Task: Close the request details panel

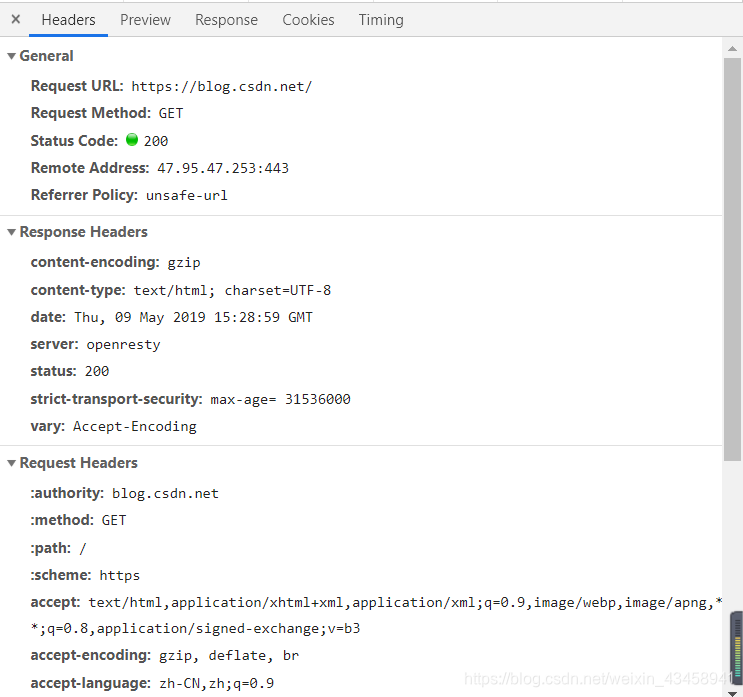Action: [x=16, y=19]
